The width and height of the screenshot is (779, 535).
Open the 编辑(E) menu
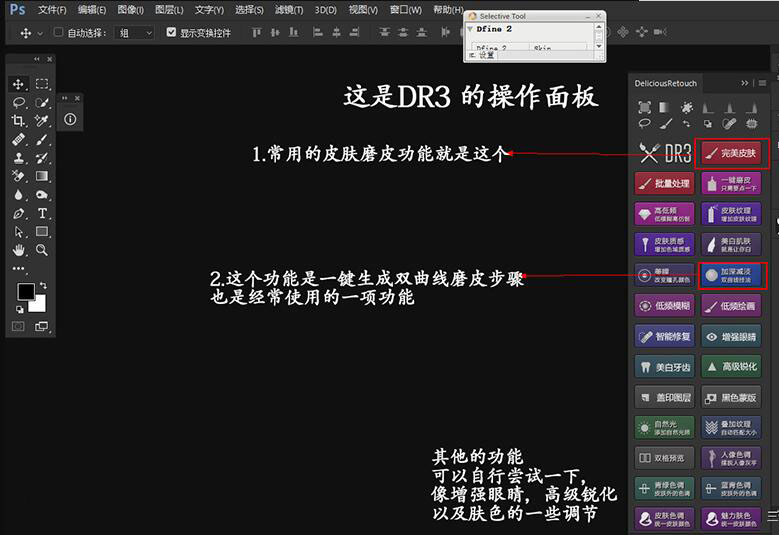[92, 10]
